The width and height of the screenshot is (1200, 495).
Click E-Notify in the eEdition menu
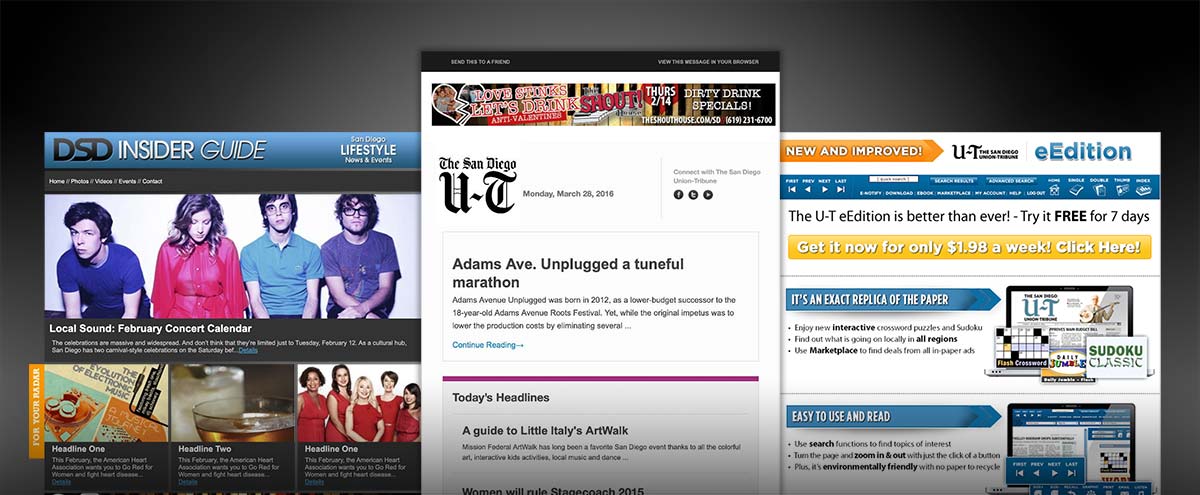pos(870,193)
